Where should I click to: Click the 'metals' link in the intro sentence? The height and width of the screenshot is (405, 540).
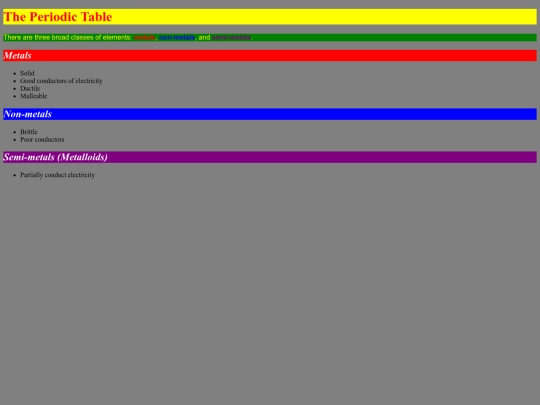145,38
